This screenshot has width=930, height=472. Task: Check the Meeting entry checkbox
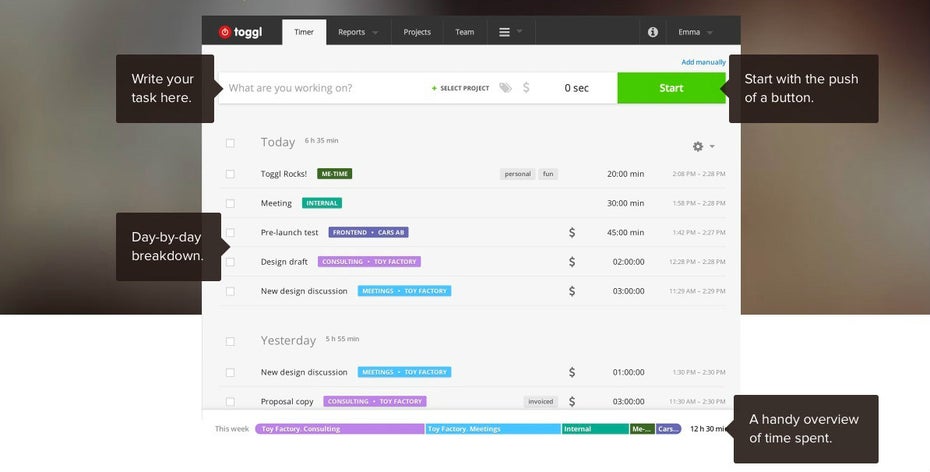230,203
